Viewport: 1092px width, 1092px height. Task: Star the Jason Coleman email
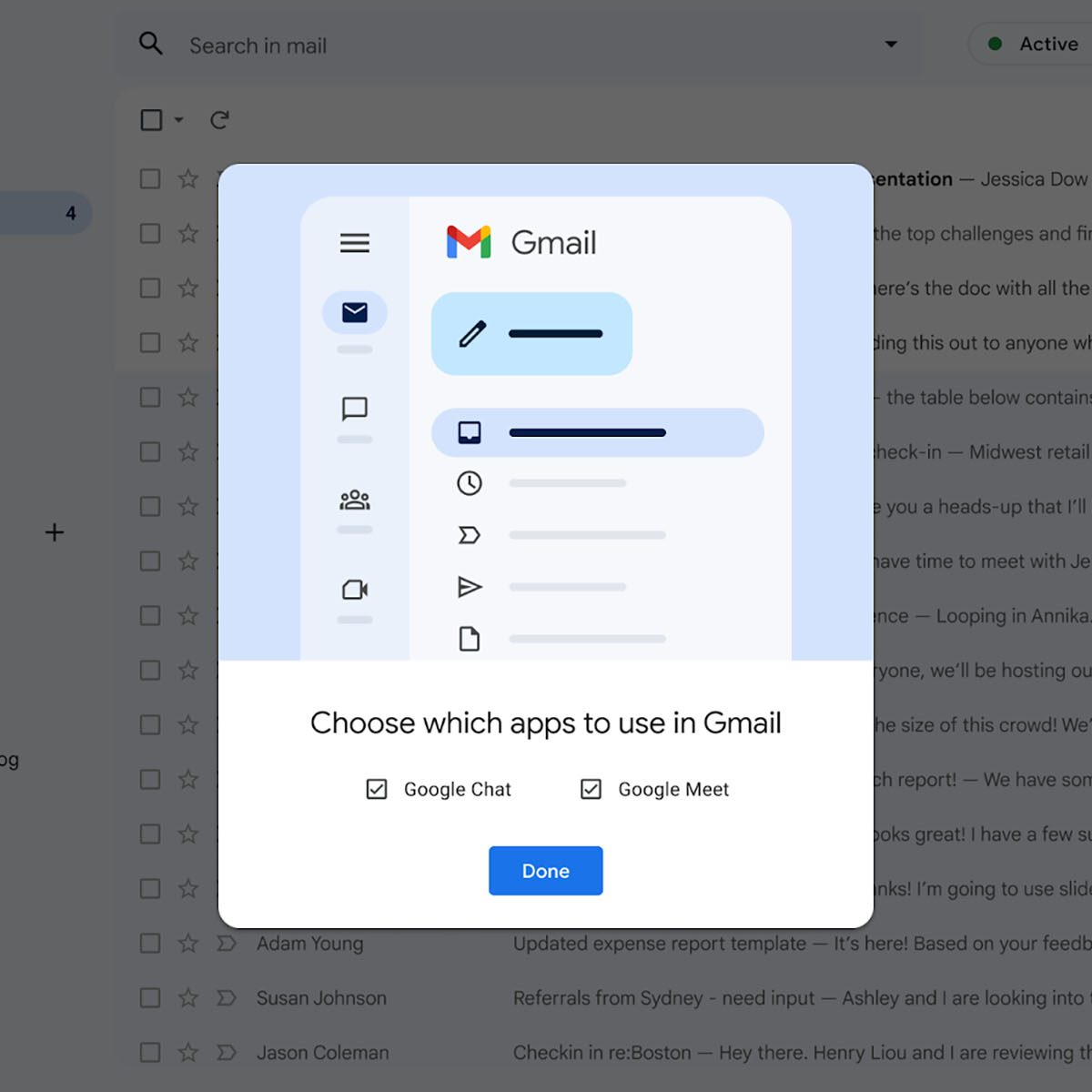pyautogui.click(x=188, y=1053)
